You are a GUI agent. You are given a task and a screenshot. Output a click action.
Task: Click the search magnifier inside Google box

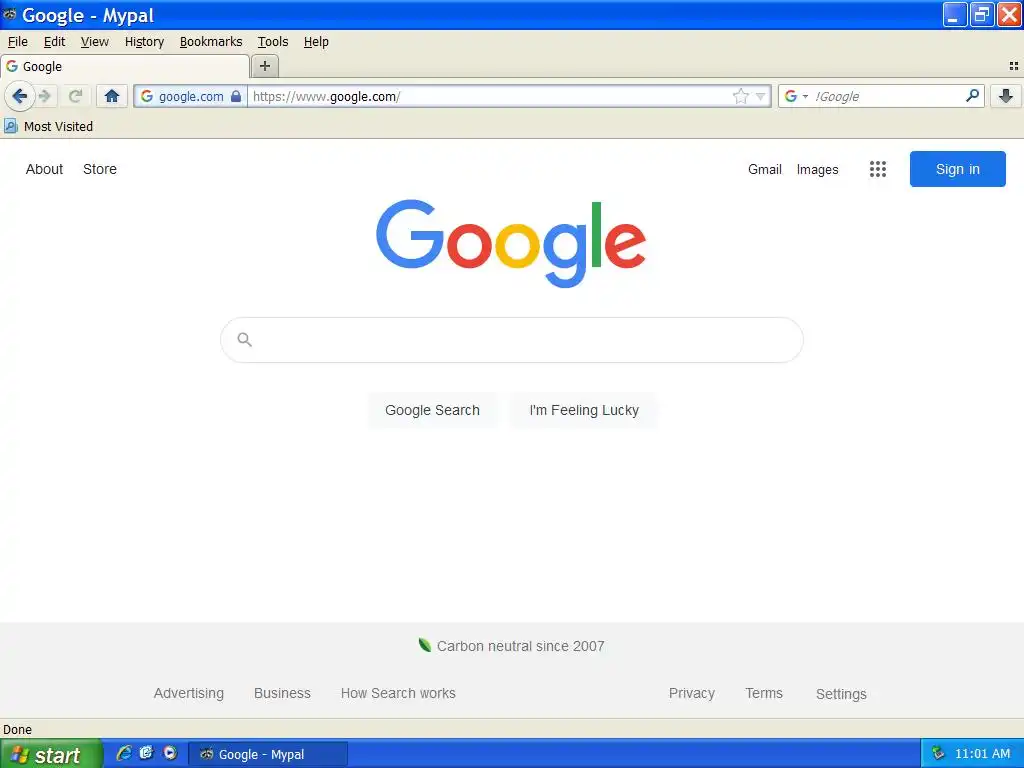pyautogui.click(x=244, y=340)
